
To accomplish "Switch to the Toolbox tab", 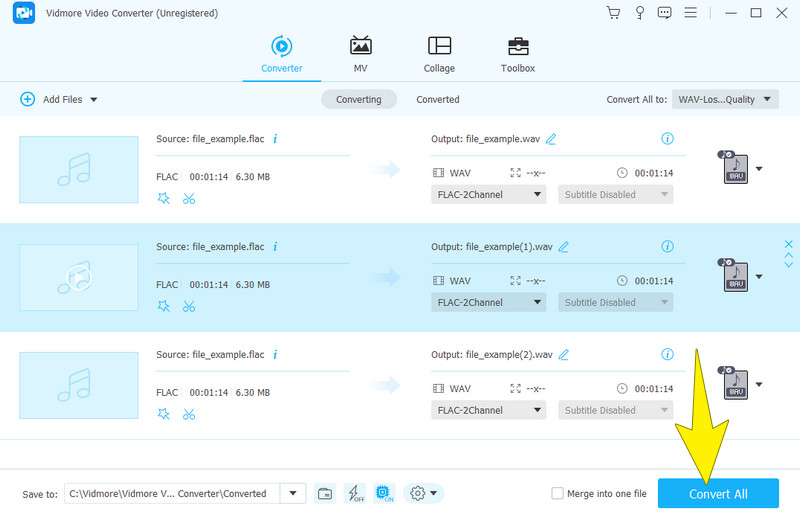I will [517, 55].
